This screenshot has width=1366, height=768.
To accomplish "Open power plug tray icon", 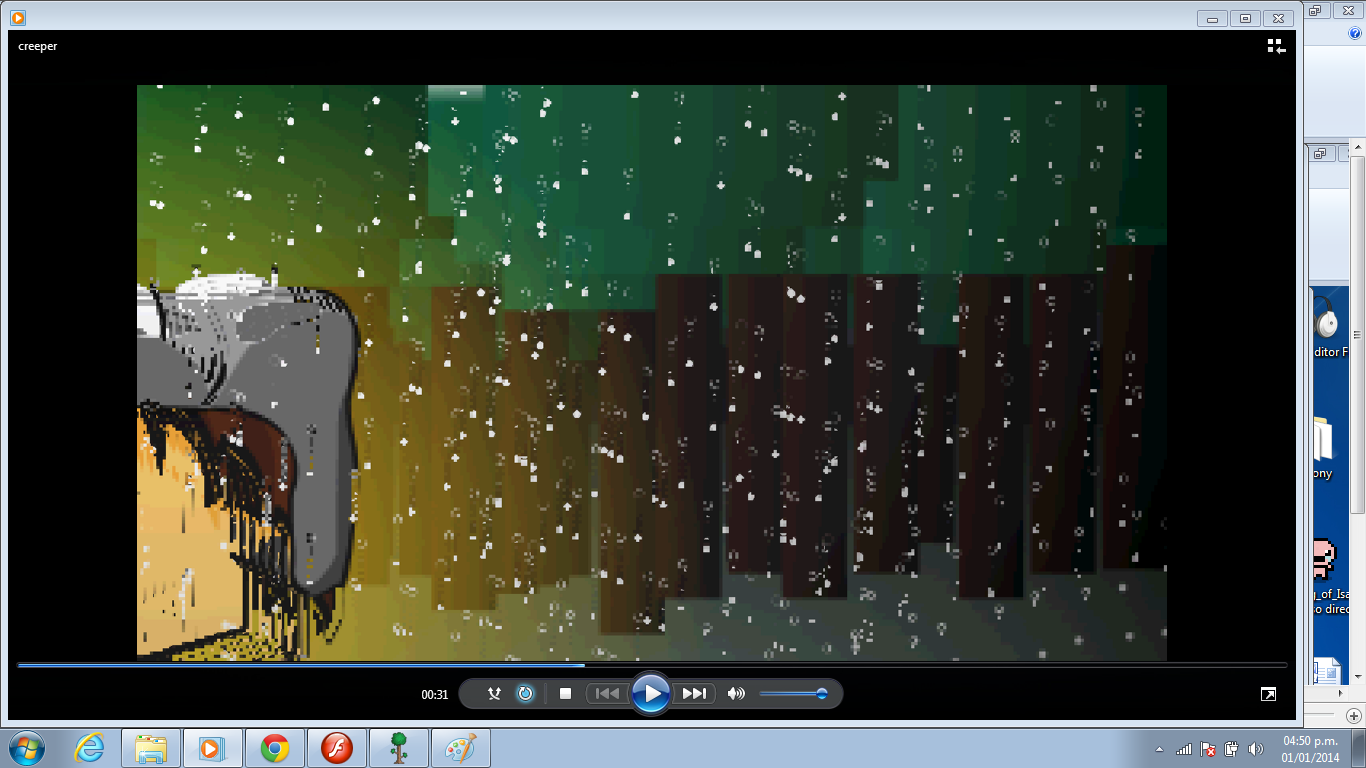I will coord(1232,749).
